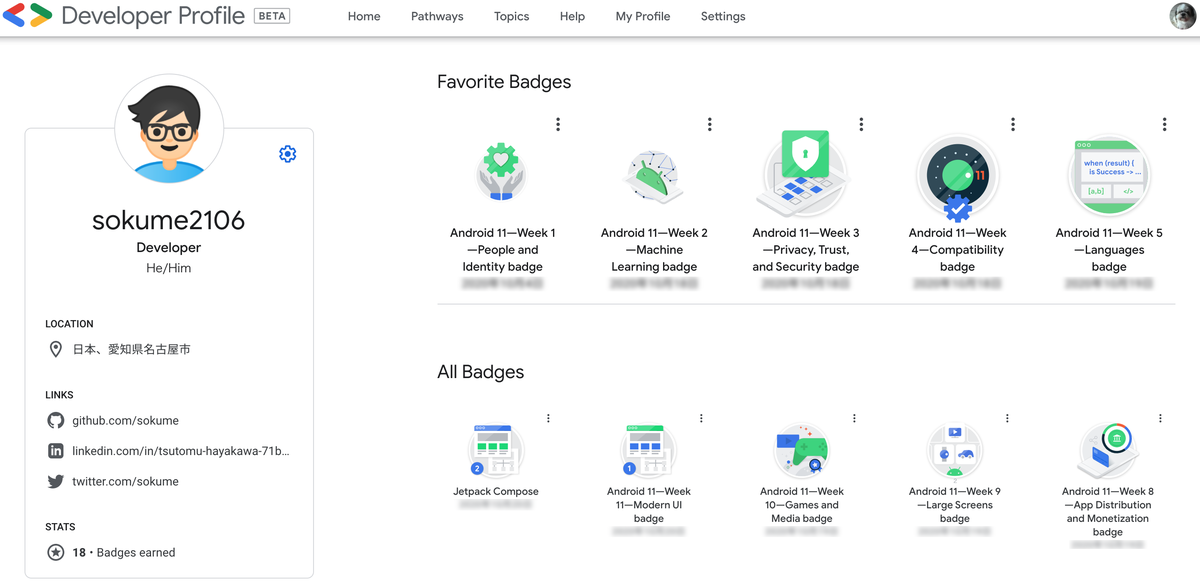Click the GitHub icon under Links
The width and height of the screenshot is (1200, 587).
point(56,421)
